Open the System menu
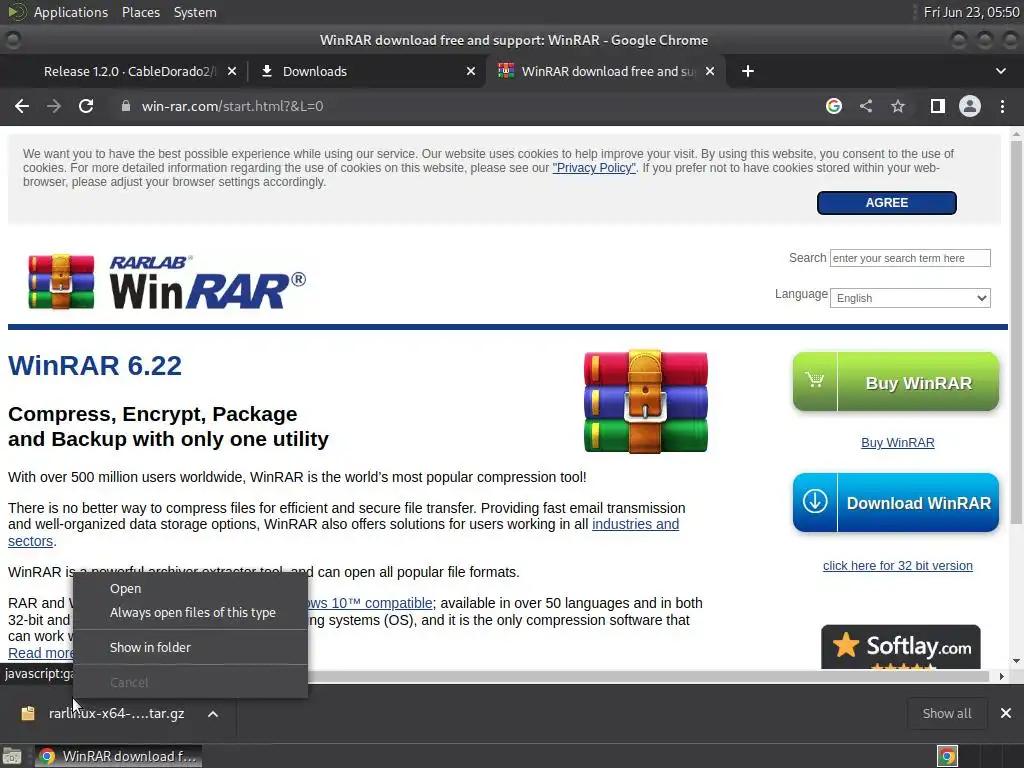The image size is (1024, 768). pos(195,12)
